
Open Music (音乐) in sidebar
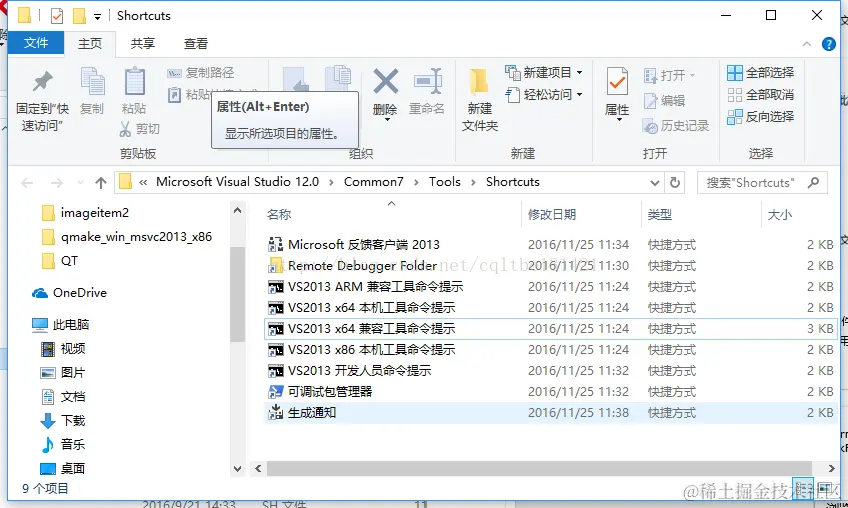(x=63, y=444)
